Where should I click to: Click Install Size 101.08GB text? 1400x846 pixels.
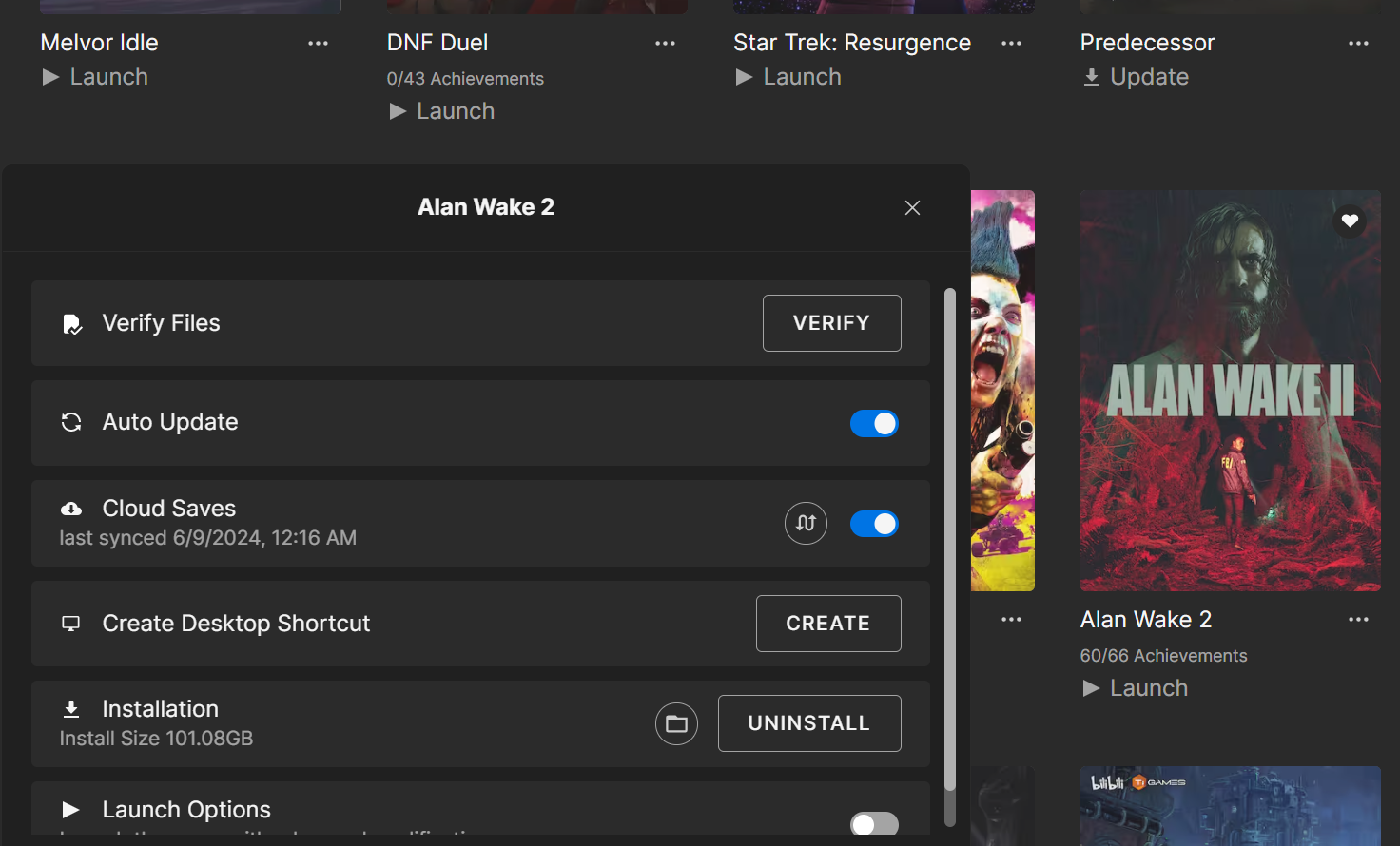click(x=156, y=739)
